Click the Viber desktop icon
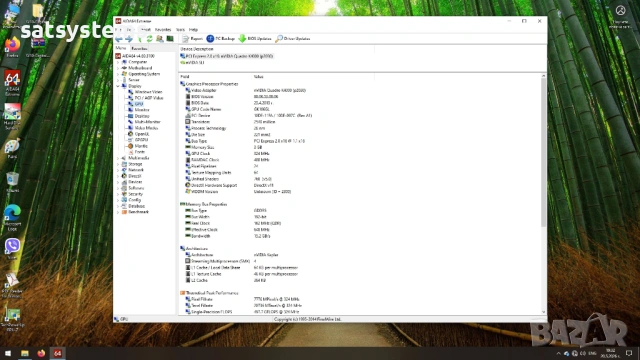640x360 pixels. (x=12, y=249)
